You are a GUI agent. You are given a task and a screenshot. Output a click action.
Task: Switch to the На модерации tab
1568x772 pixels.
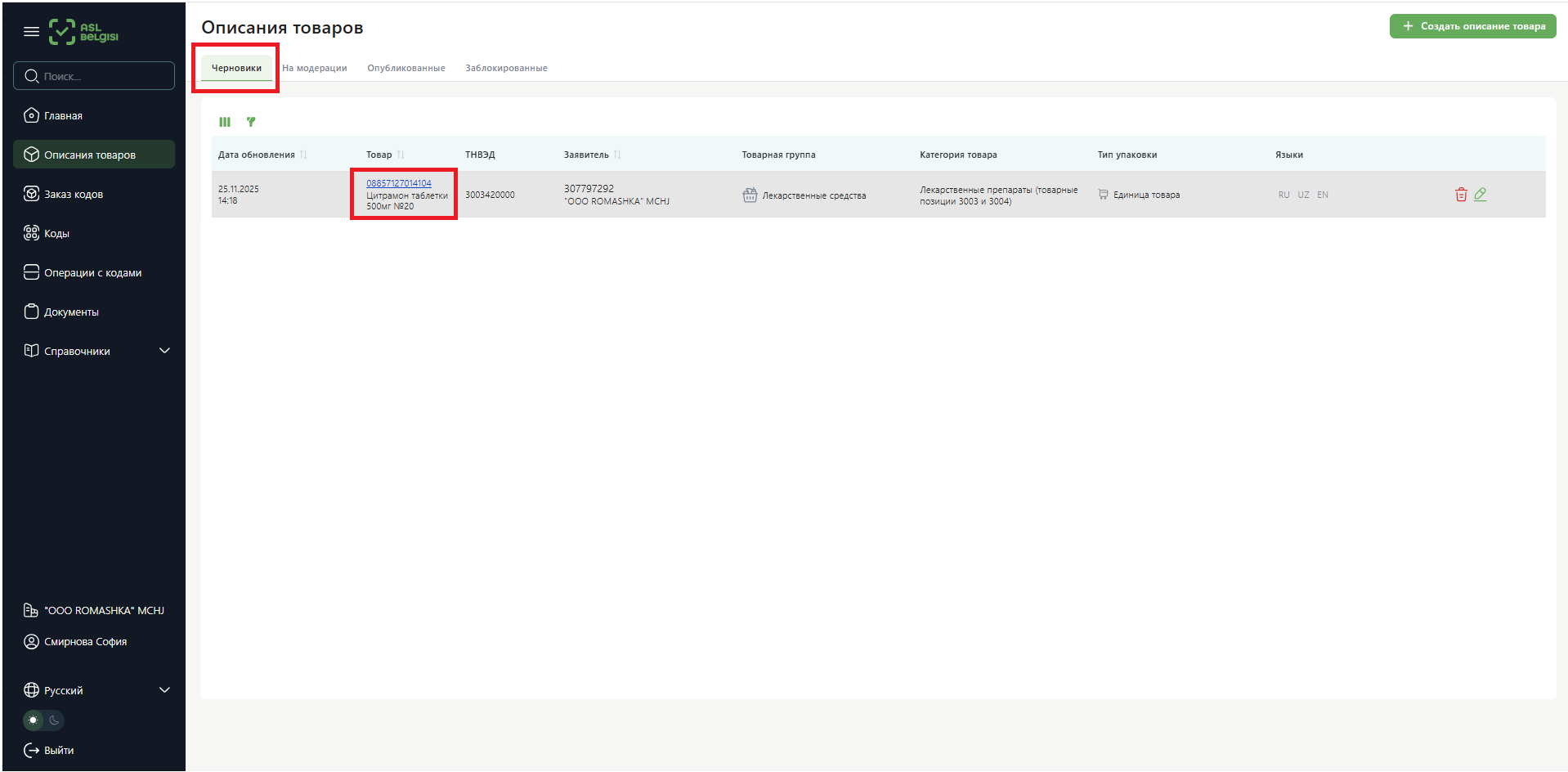315,68
